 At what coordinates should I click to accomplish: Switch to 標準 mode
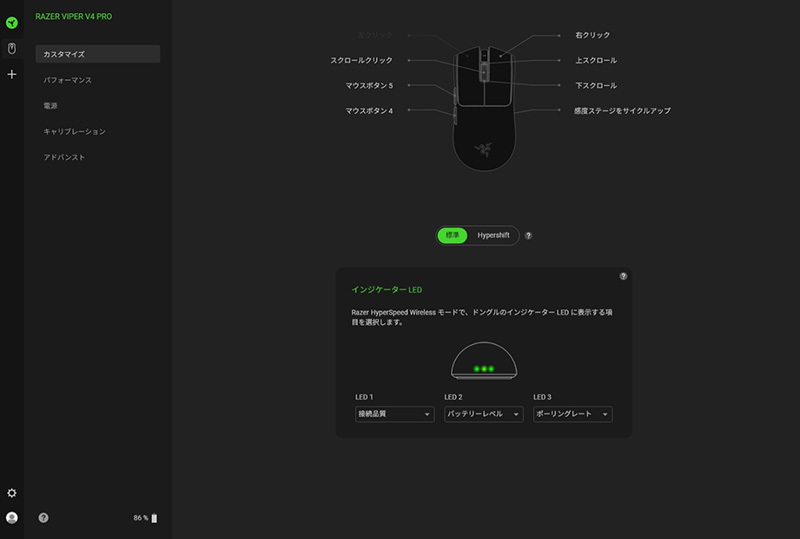point(452,235)
